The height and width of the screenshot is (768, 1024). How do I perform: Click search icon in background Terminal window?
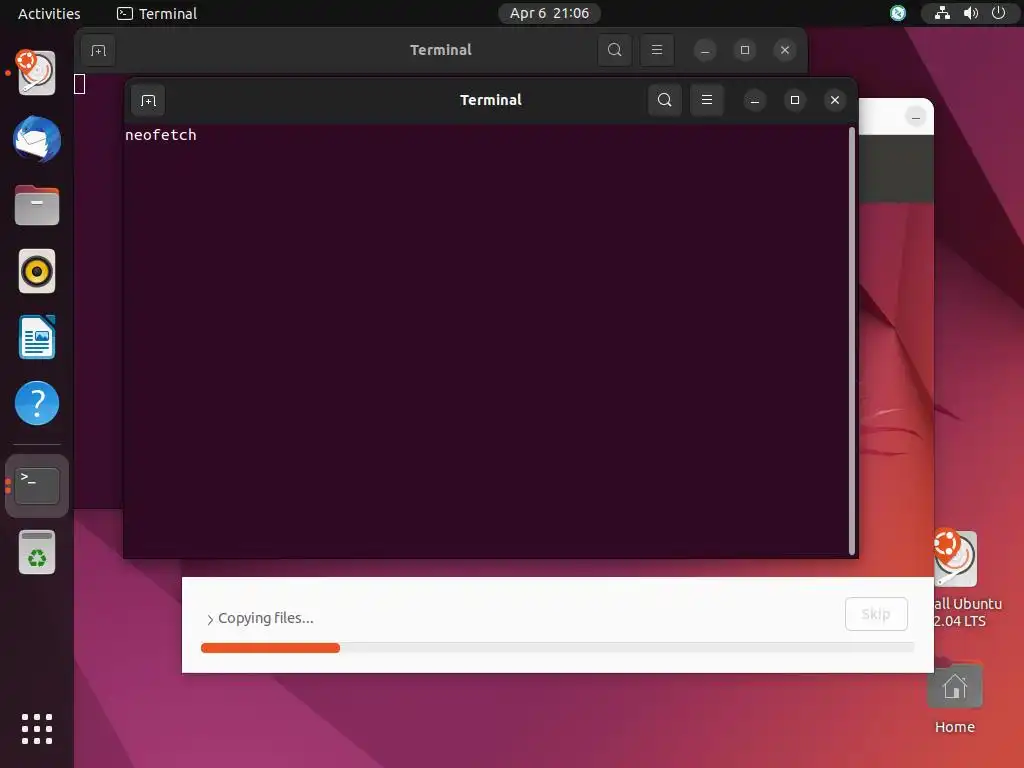pyautogui.click(x=615, y=50)
